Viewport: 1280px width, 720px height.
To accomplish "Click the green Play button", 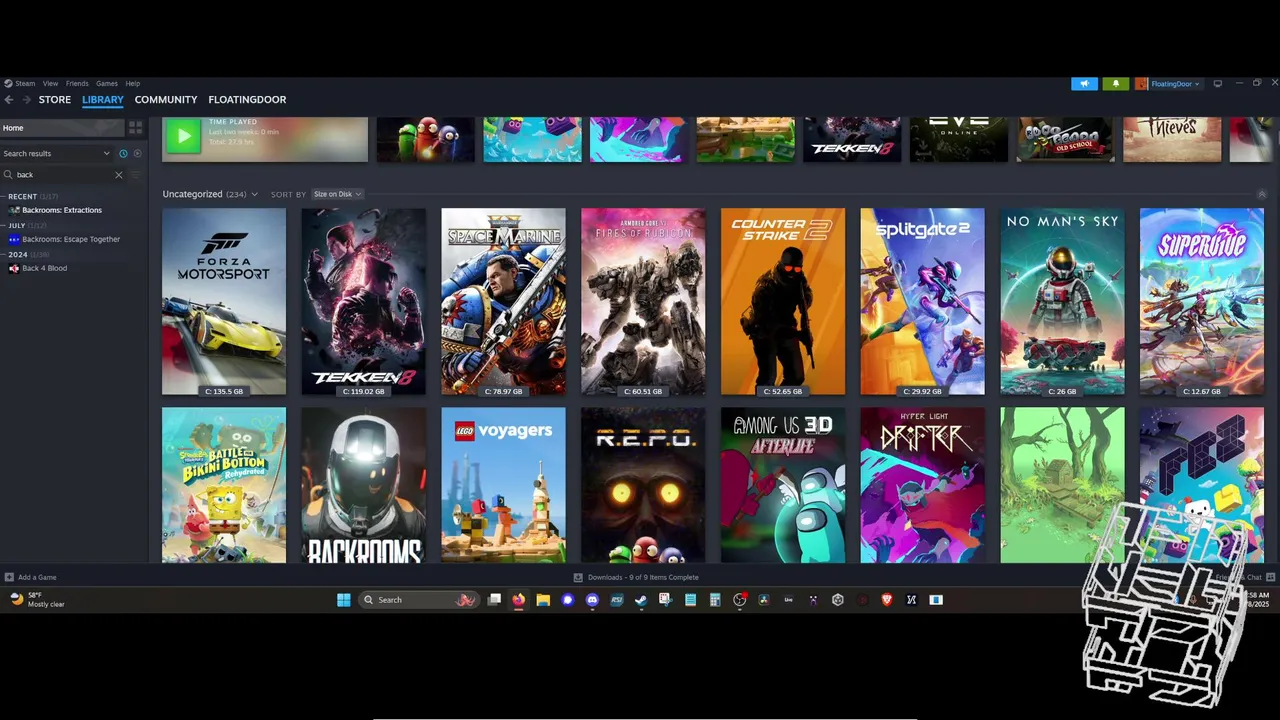I will click(183, 136).
